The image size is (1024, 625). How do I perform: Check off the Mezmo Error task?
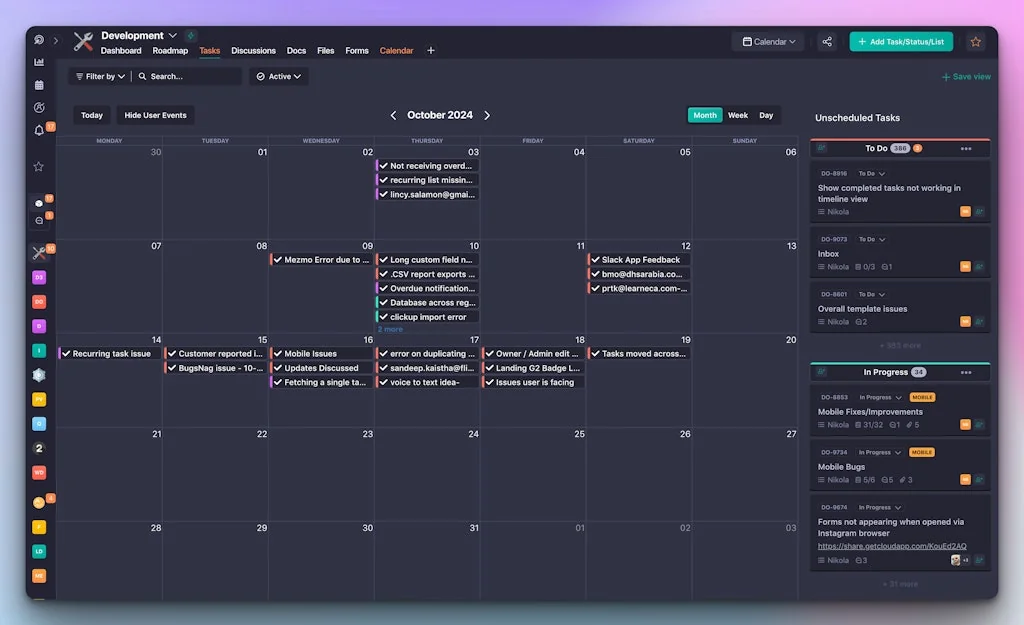pos(277,259)
